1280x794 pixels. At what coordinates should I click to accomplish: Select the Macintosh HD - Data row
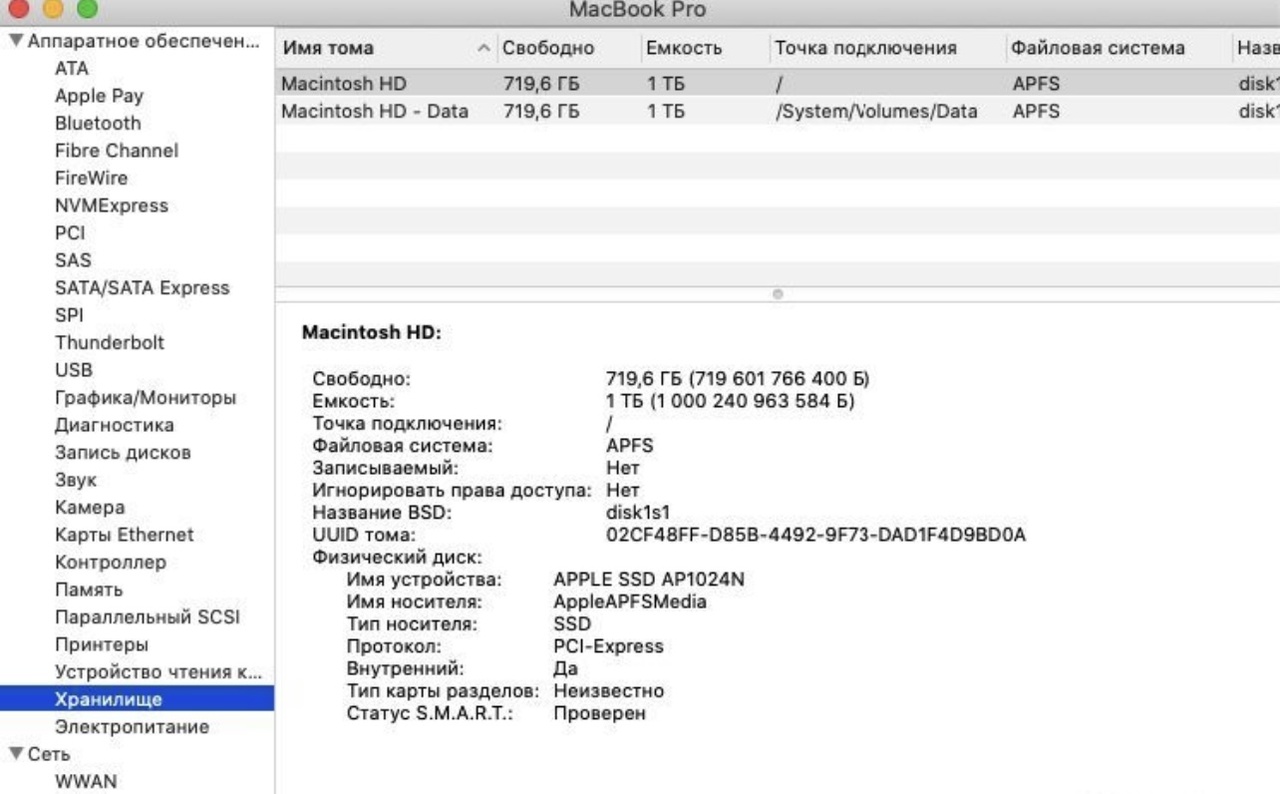click(x=777, y=111)
